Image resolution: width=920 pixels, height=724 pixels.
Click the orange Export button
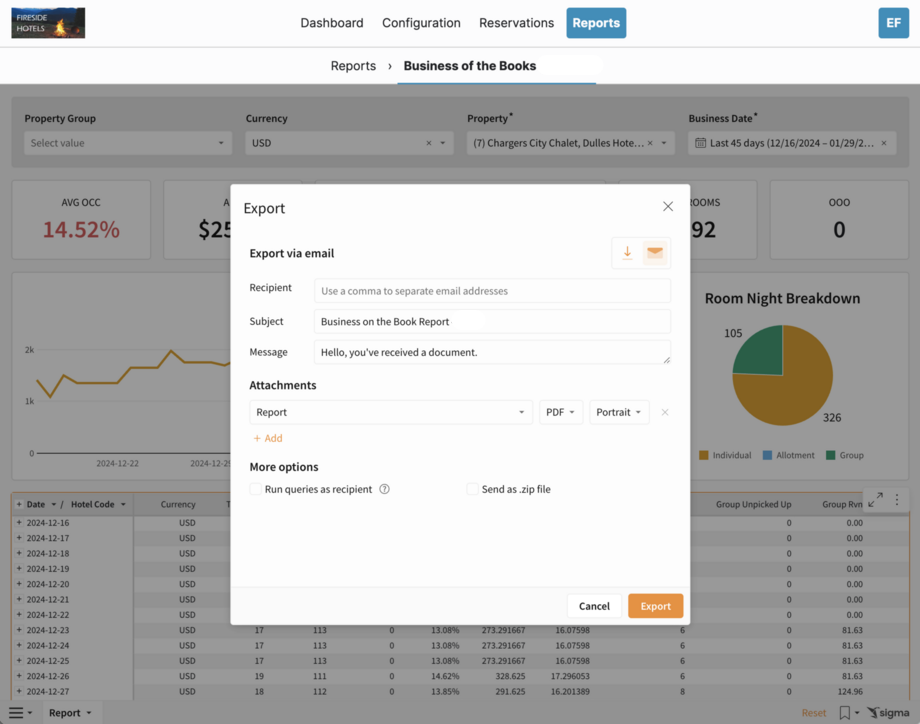655,606
